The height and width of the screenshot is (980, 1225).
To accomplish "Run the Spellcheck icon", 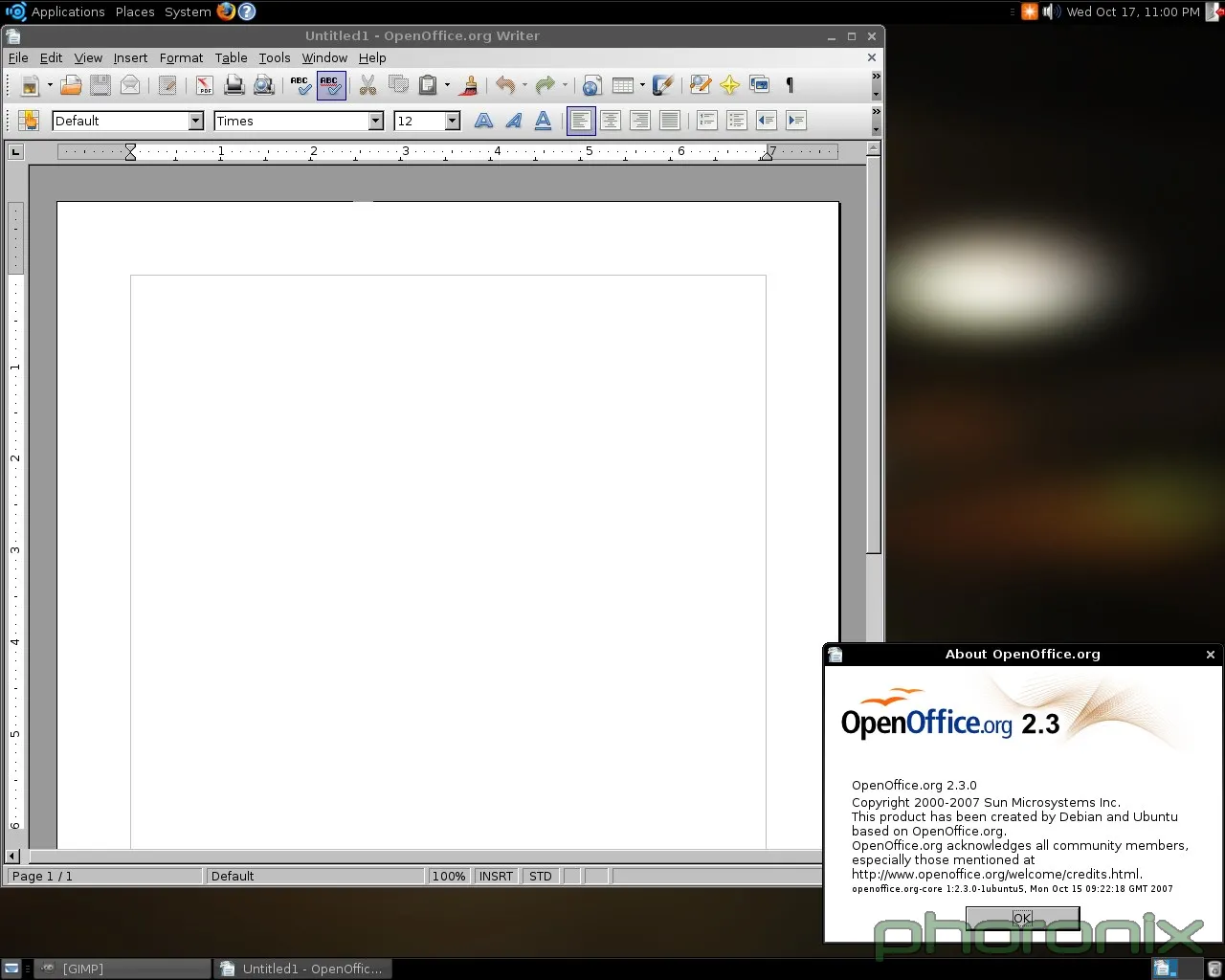I will click(301, 85).
